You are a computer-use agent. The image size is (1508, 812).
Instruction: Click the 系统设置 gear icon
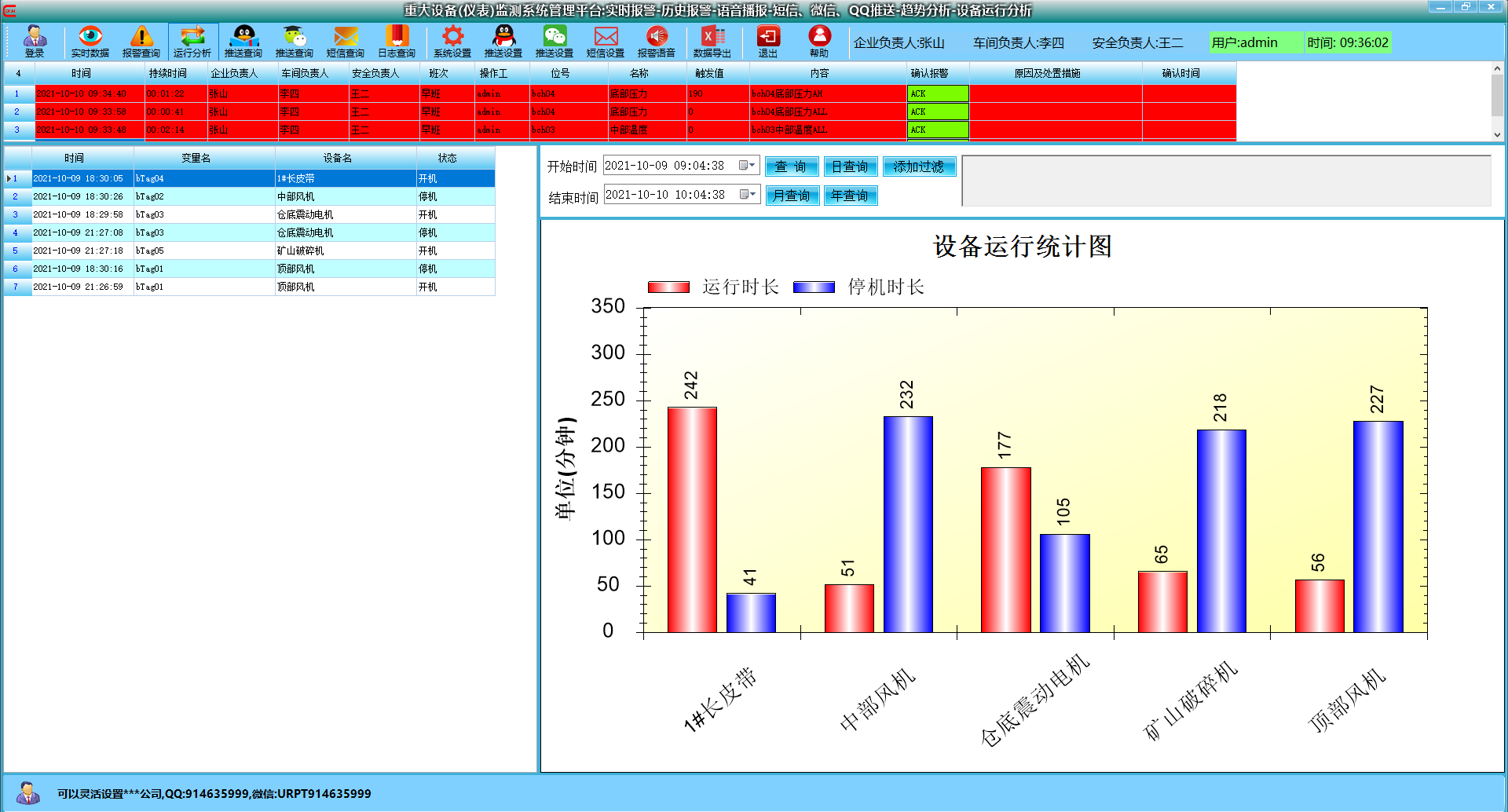point(452,42)
